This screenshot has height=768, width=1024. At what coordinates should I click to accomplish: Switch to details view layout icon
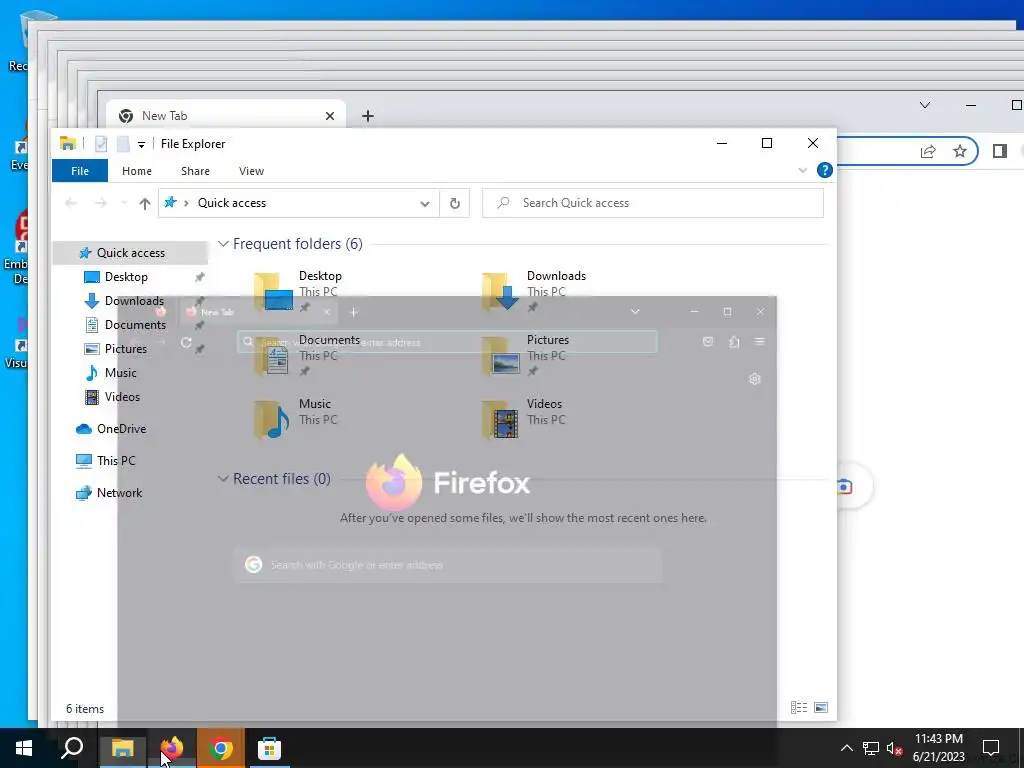pyautogui.click(x=799, y=707)
